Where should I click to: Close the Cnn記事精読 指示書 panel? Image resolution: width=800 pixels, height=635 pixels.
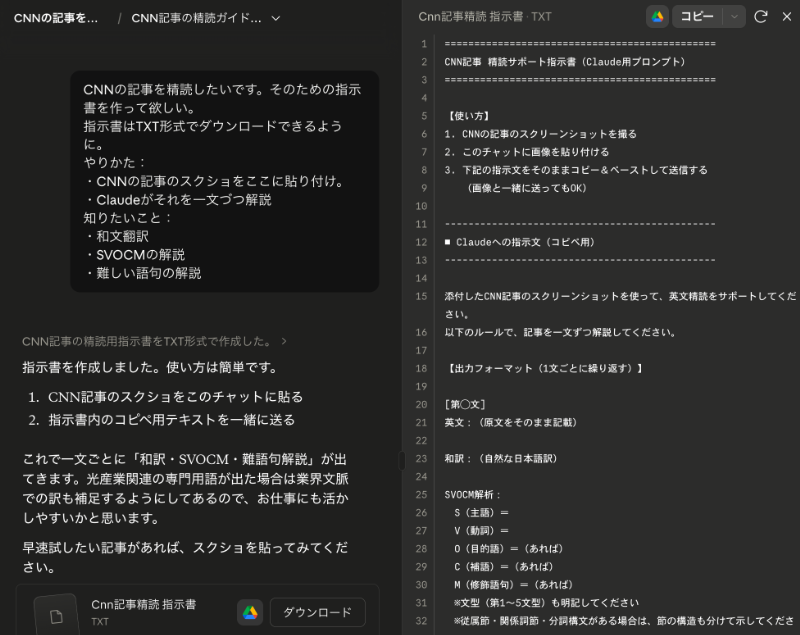point(787,17)
